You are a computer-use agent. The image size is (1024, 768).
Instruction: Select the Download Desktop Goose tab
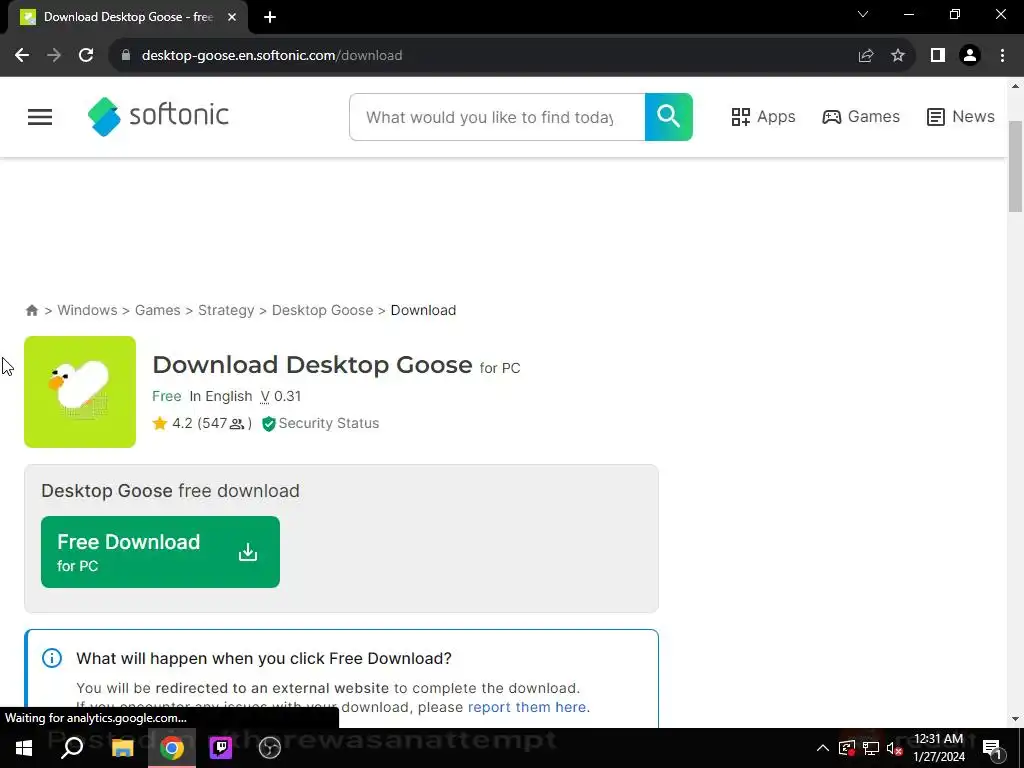tap(127, 17)
